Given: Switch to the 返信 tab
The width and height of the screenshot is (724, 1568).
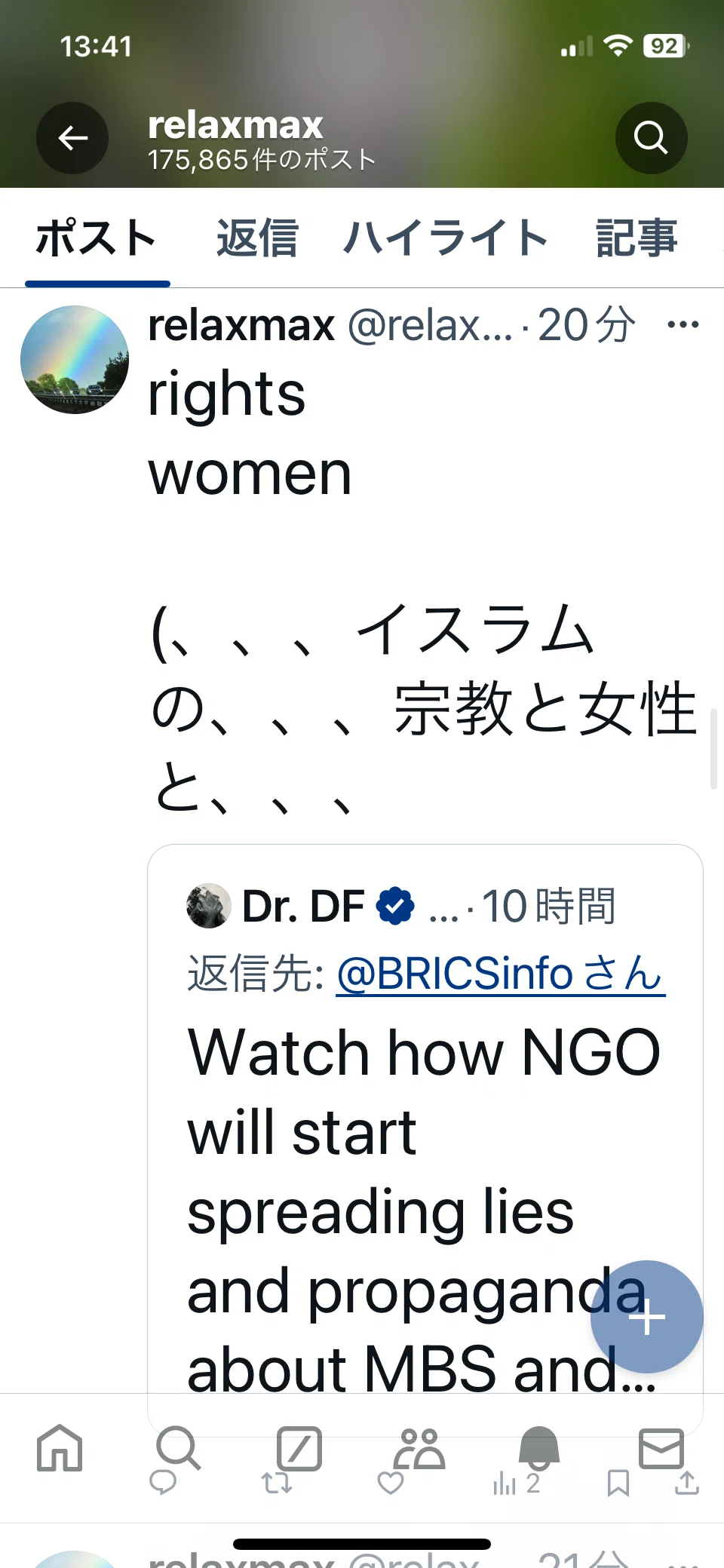Looking at the screenshot, I should [257, 238].
